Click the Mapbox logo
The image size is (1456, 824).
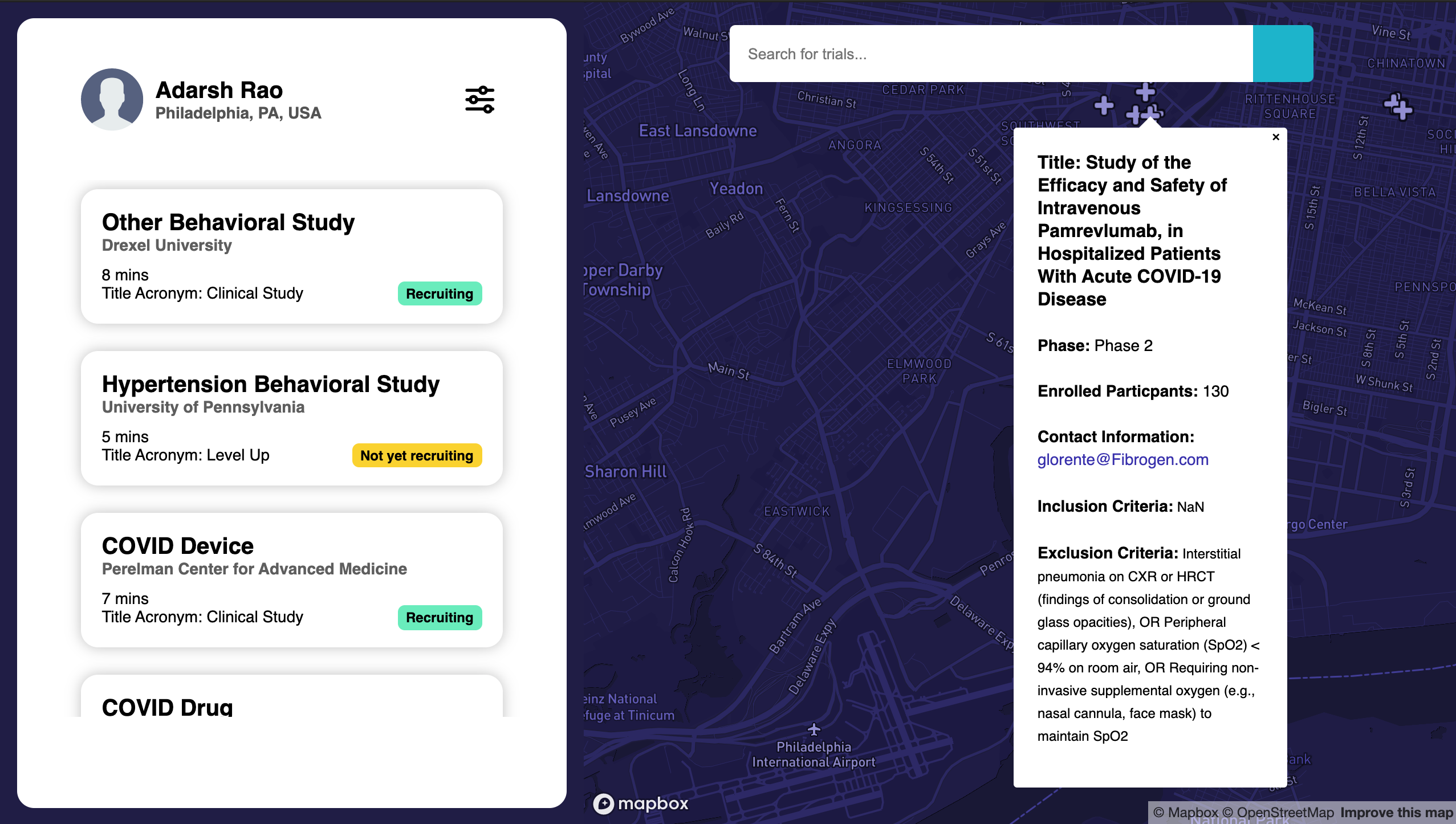pyautogui.click(x=641, y=803)
